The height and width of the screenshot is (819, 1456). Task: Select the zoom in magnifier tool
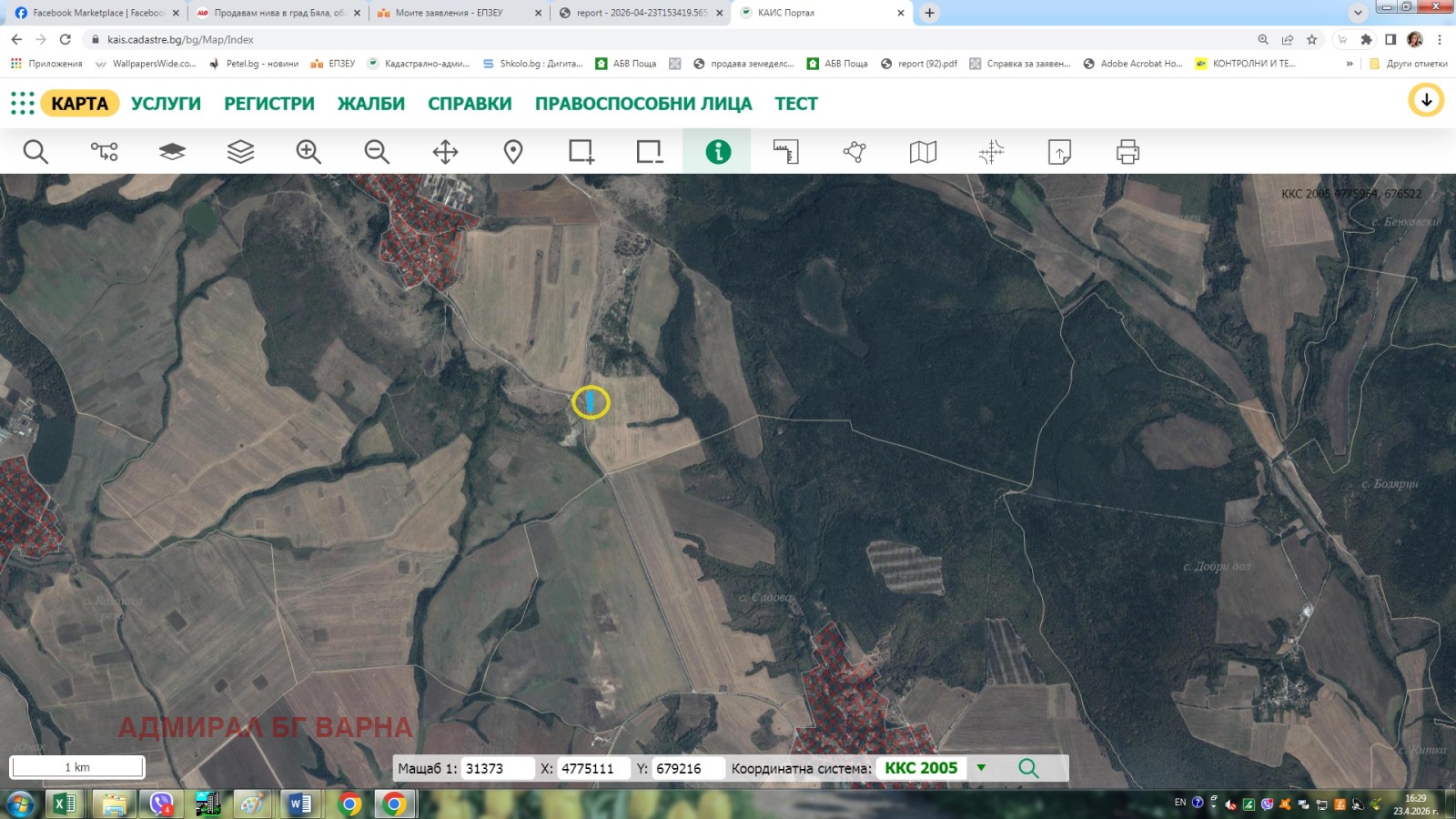(308, 151)
